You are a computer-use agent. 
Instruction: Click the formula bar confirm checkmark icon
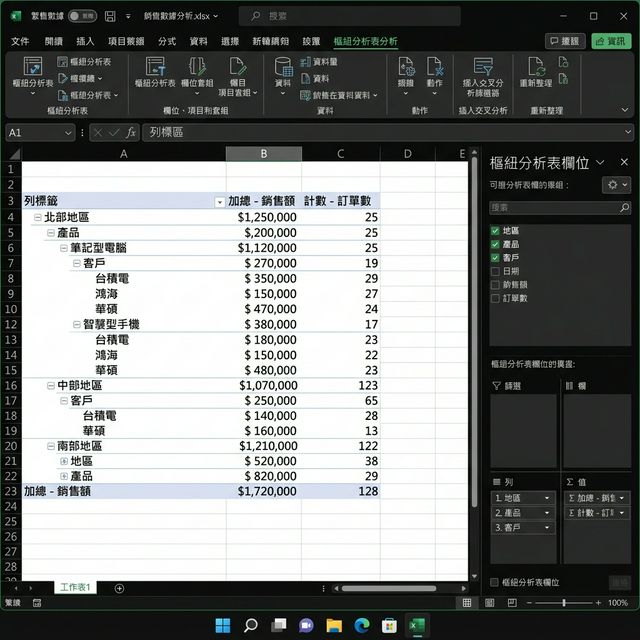point(114,133)
